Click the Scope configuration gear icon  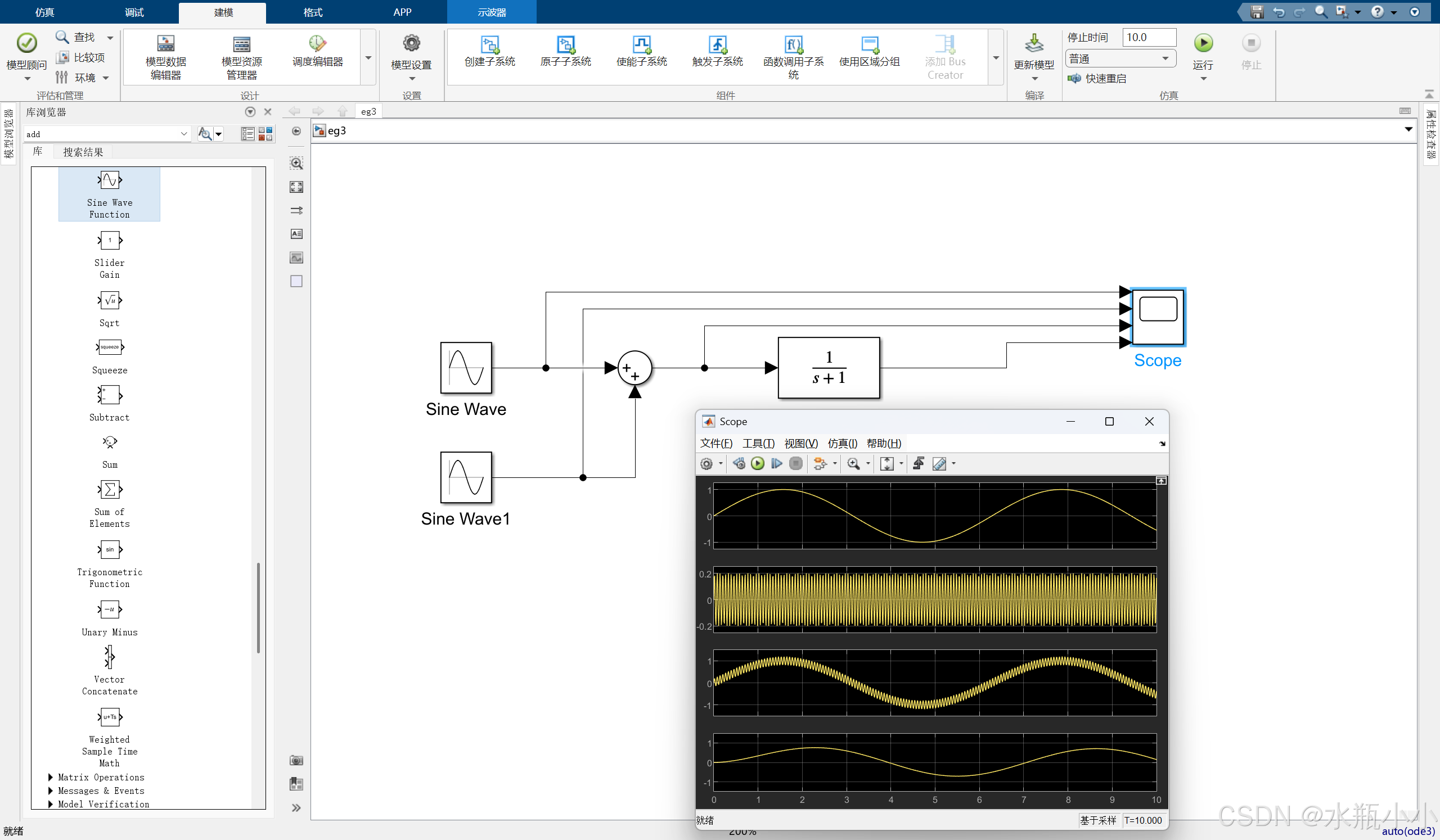coord(707,464)
